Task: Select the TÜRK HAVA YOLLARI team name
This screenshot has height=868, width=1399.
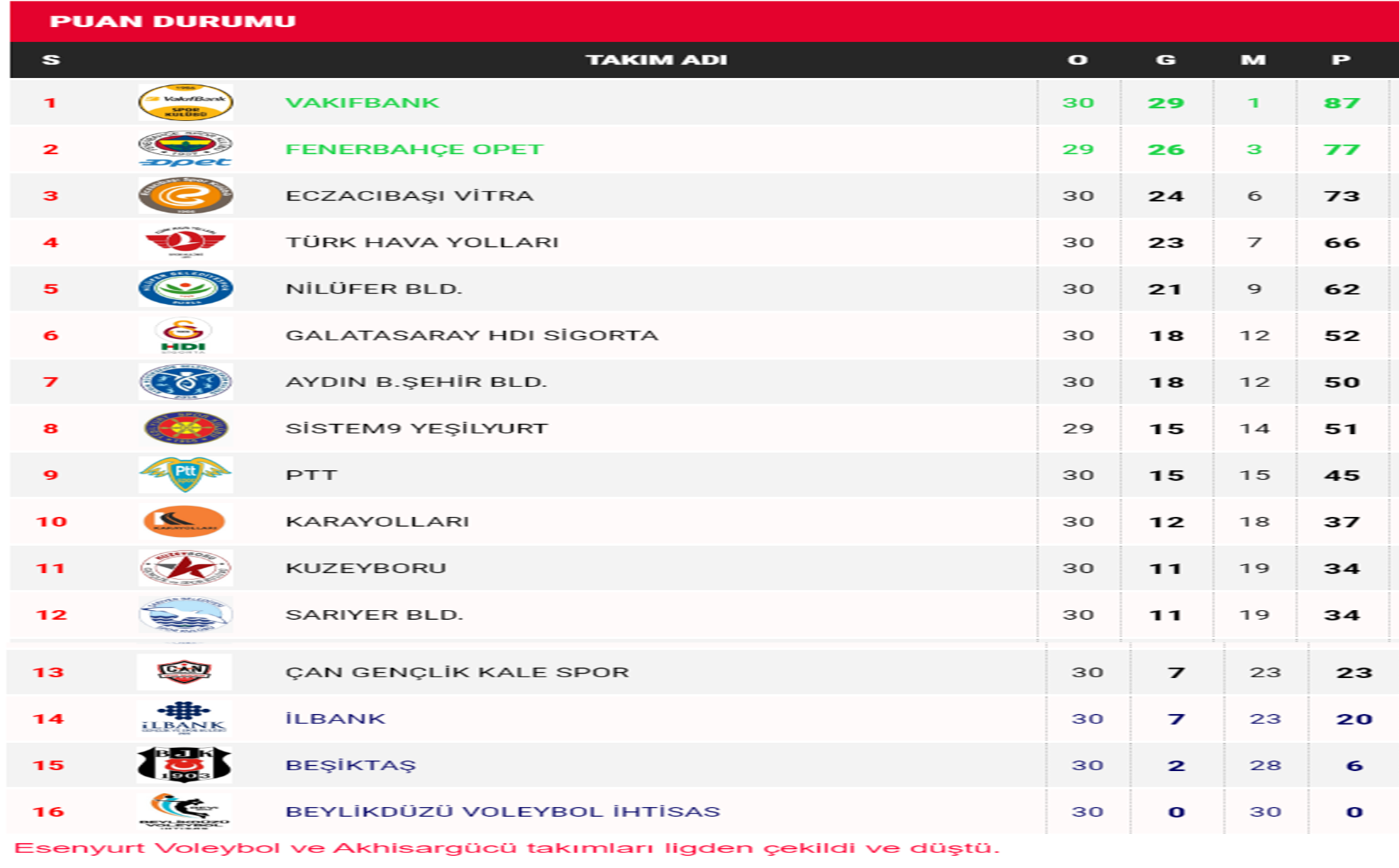Action: [422, 243]
